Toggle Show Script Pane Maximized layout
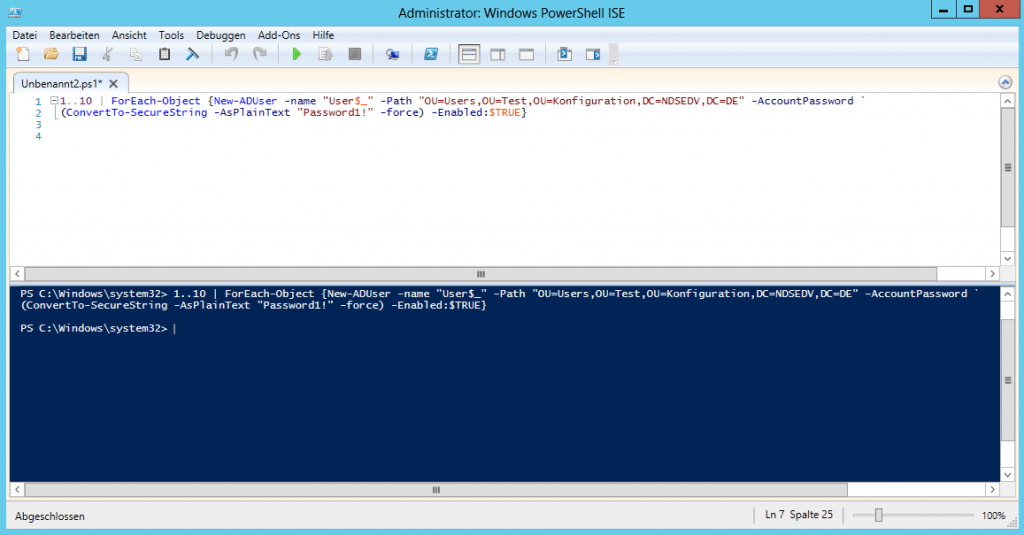Viewport: 1024px width, 535px height. point(526,54)
